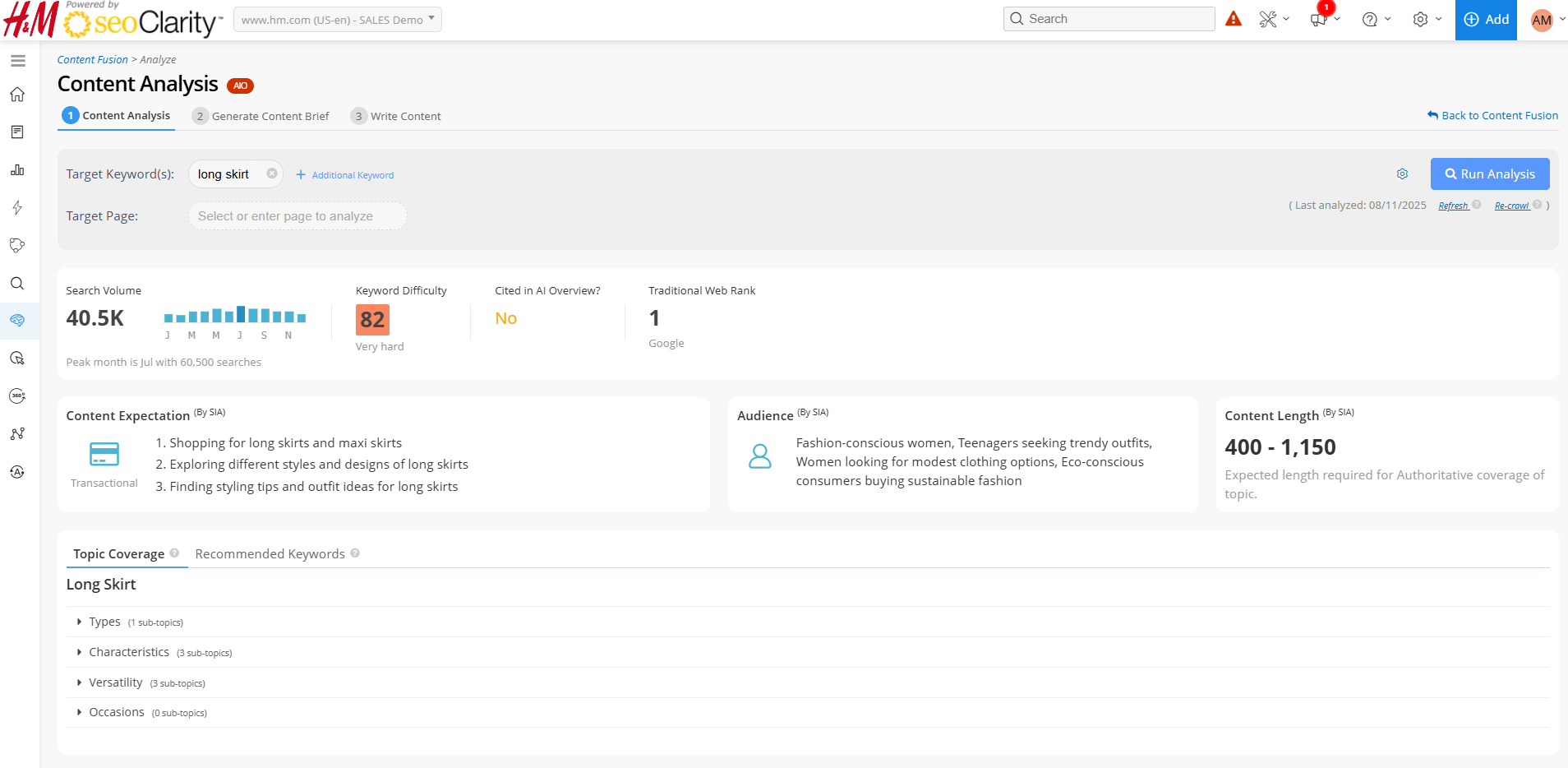Viewport: 1568px width, 768px height.
Task: Switch to Recommended Keywords tab
Action: tap(270, 554)
